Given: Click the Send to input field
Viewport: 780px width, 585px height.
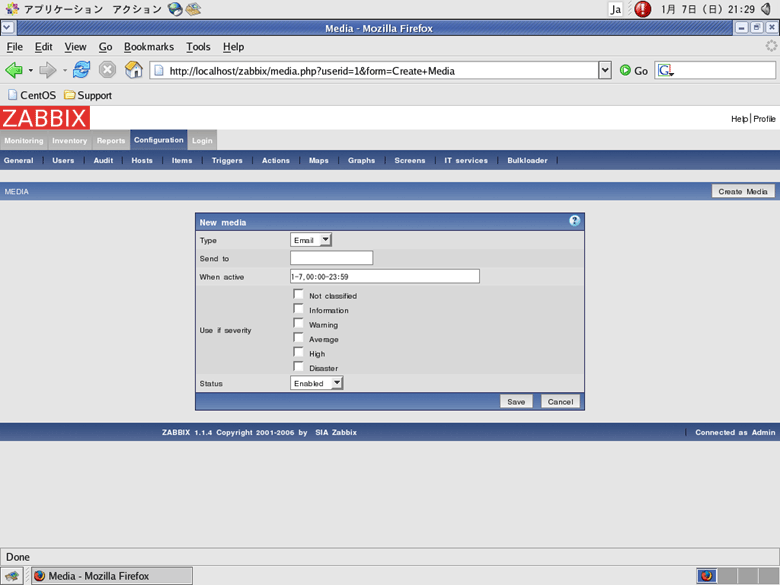Looking at the screenshot, I should coord(331,258).
